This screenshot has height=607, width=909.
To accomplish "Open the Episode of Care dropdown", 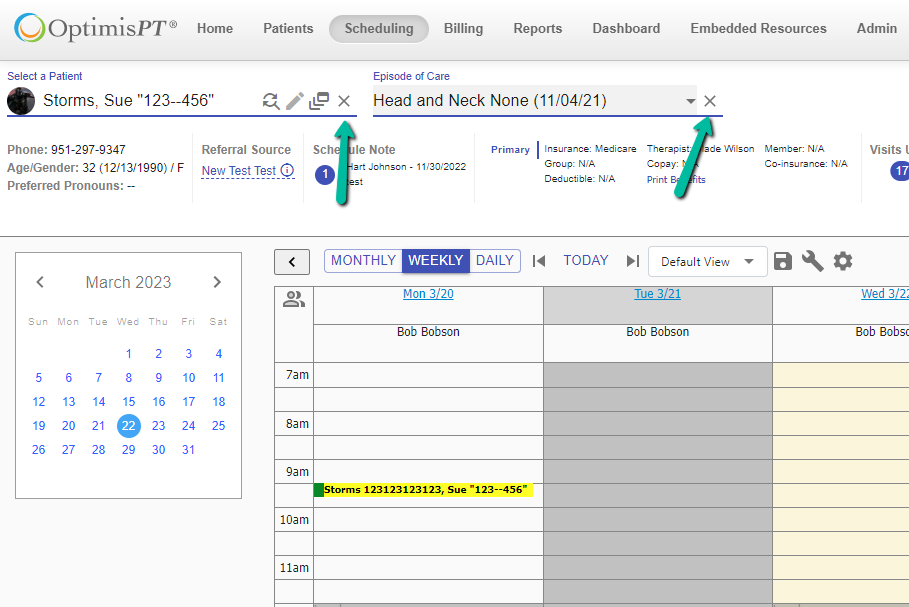I will point(690,100).
